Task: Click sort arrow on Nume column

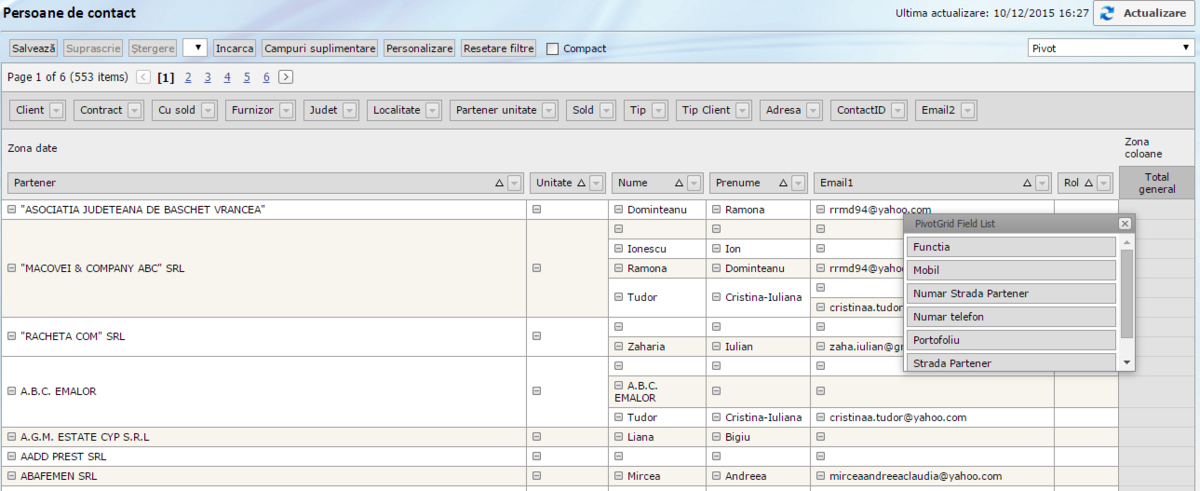Action: 679,183
